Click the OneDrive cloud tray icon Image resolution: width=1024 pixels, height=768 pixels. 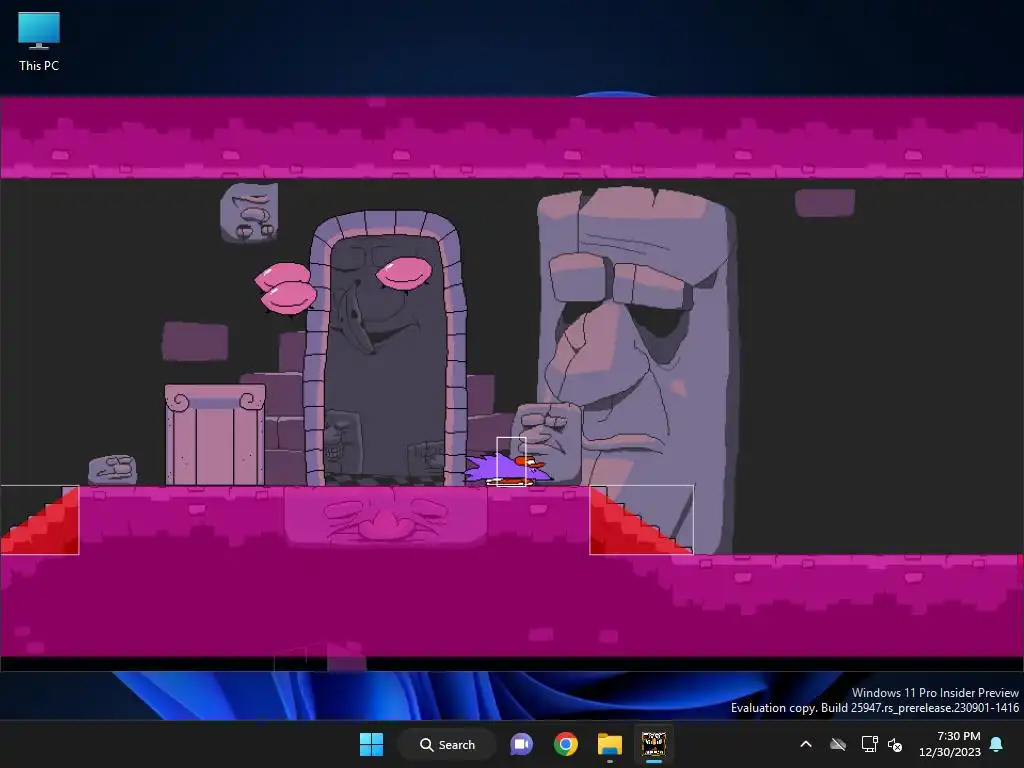coord(838,744)
